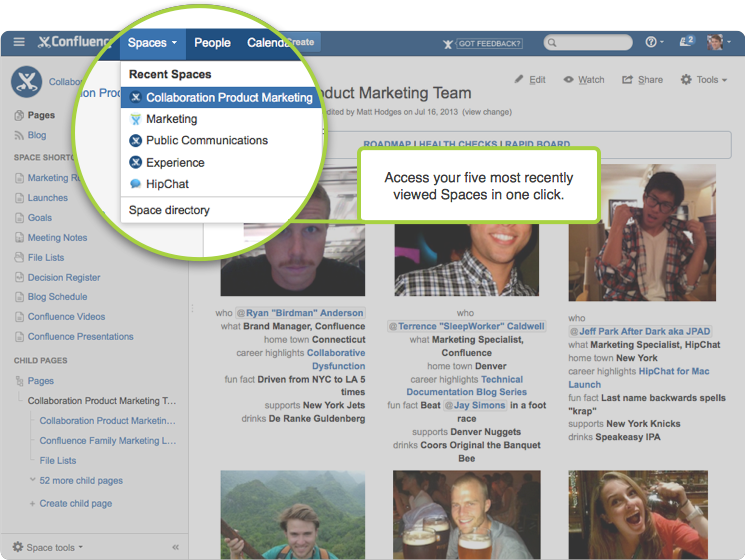This screenshot has width=745, height=560.
Task: Click Jeff Park's photo in plaid shirt
Action: pos(642,233)
